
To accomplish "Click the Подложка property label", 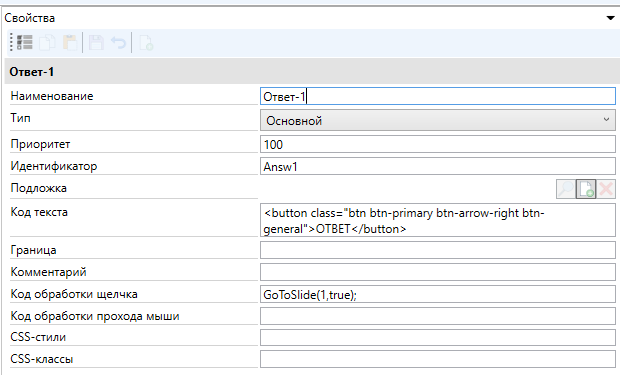I will [38, 188].
